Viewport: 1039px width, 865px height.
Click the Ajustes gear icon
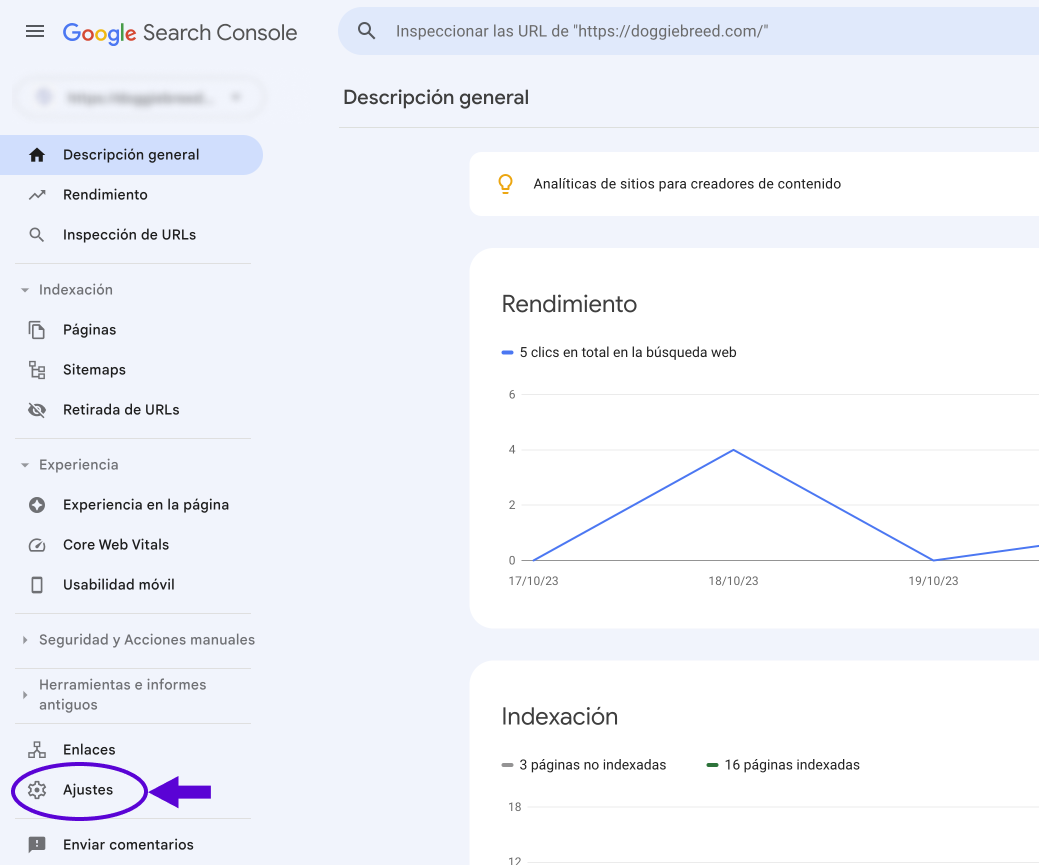(x=37, y=790)
